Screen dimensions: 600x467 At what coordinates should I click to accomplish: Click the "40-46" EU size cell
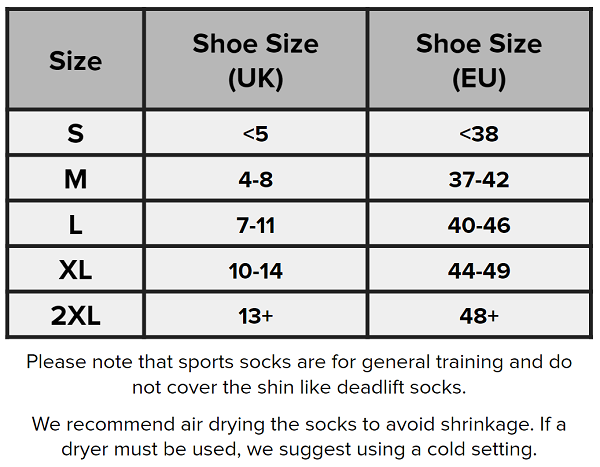coord(479,225)
